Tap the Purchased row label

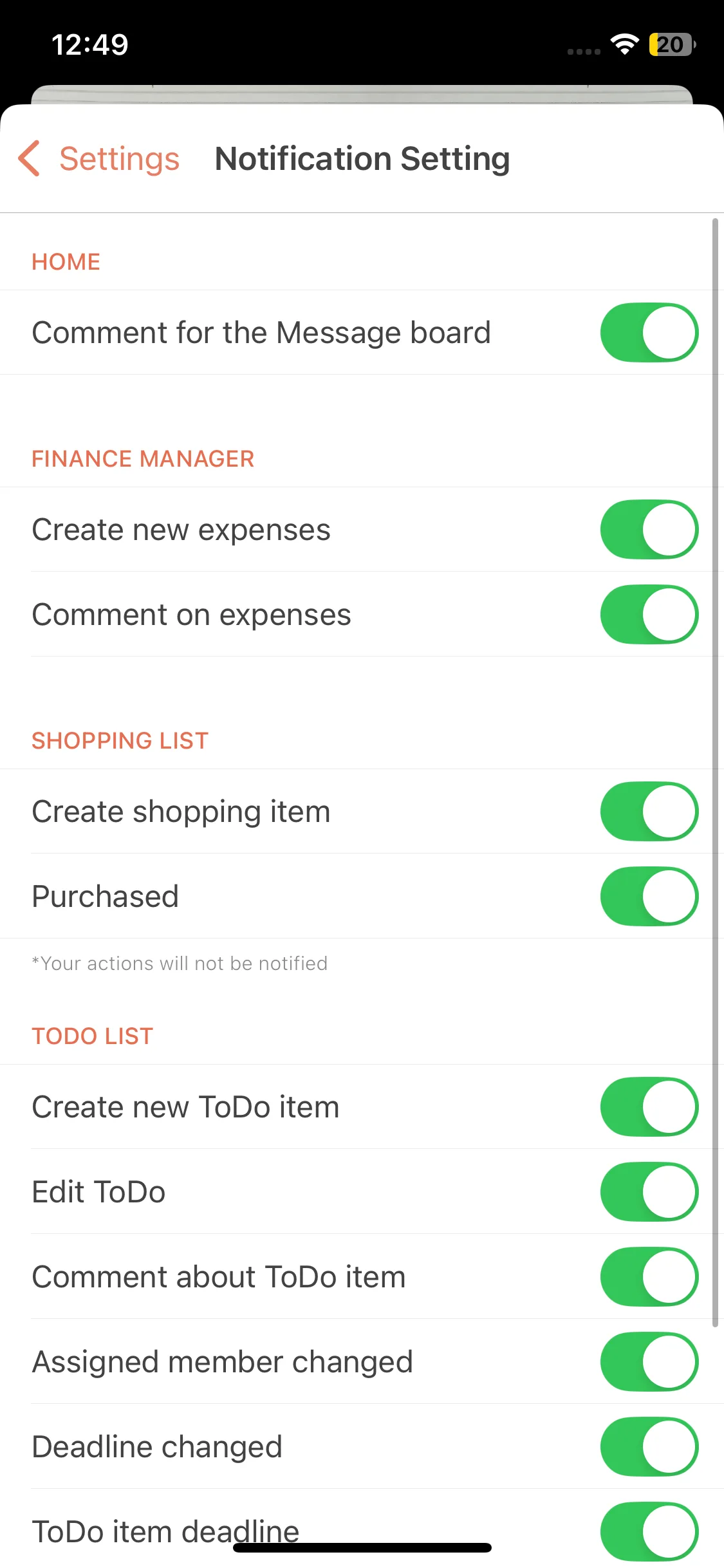pos(105,896)
